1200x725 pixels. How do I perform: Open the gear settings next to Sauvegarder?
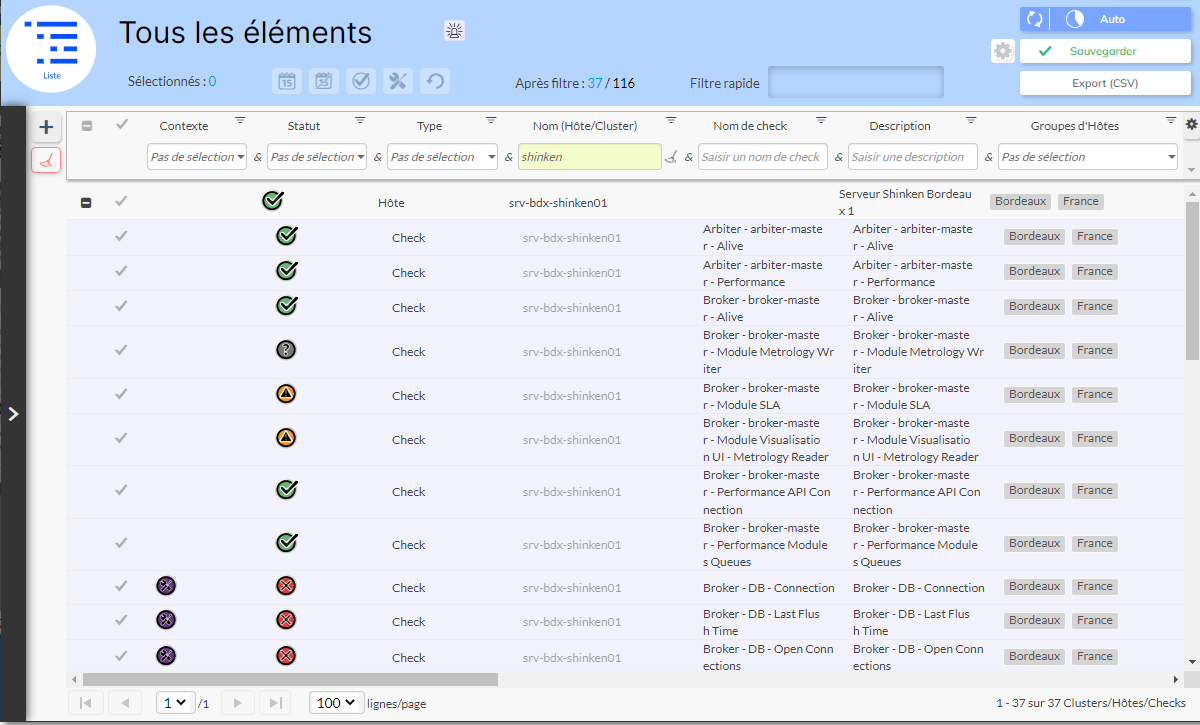[1003, 51]
